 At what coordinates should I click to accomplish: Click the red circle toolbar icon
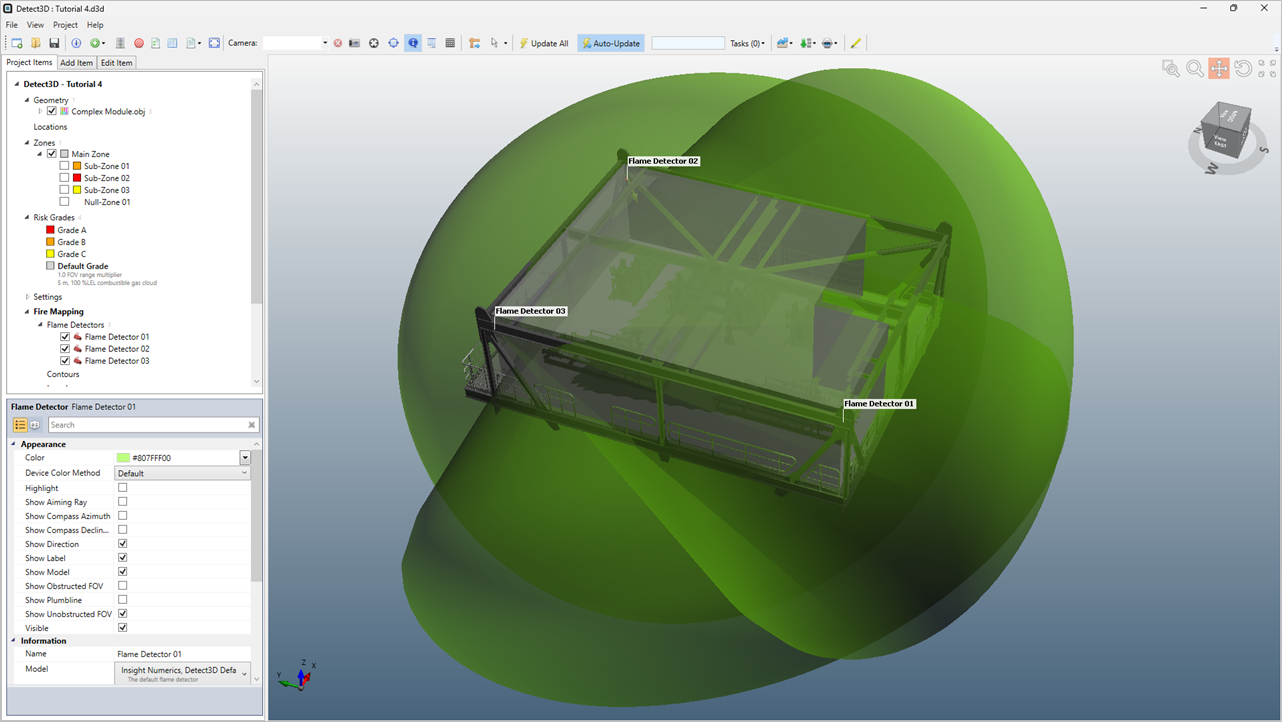(139, 43)
